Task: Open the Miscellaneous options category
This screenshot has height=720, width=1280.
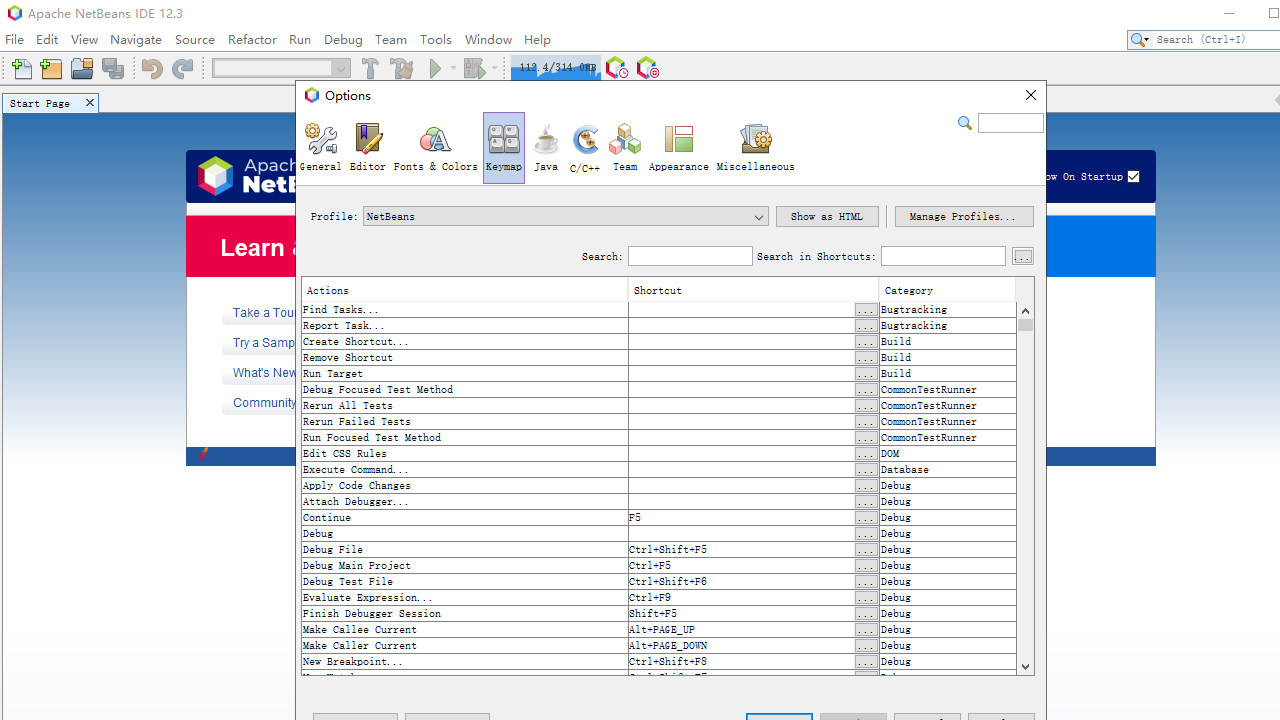Action: 755,148
